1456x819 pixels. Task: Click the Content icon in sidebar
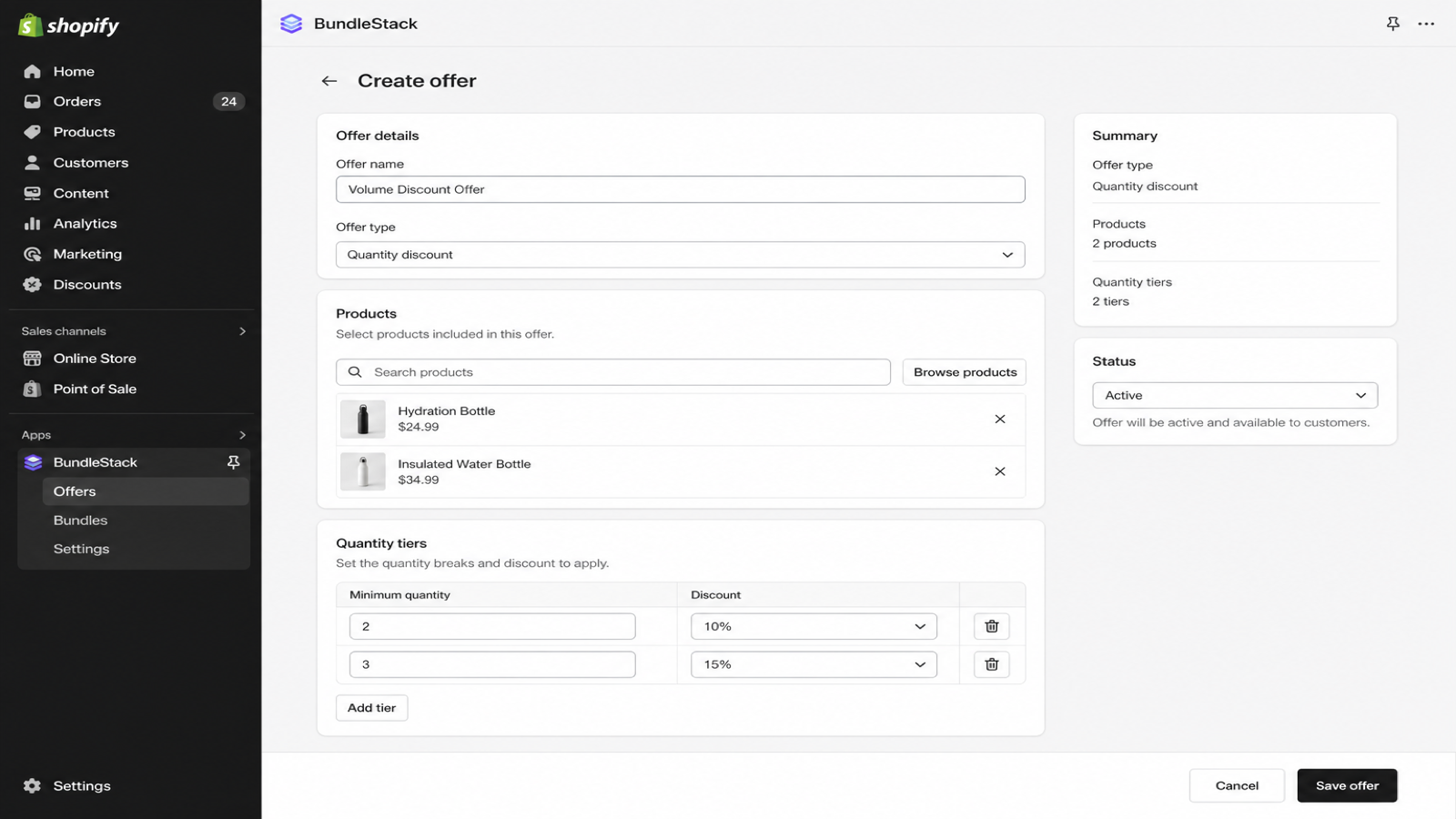(x=33, y=193)
